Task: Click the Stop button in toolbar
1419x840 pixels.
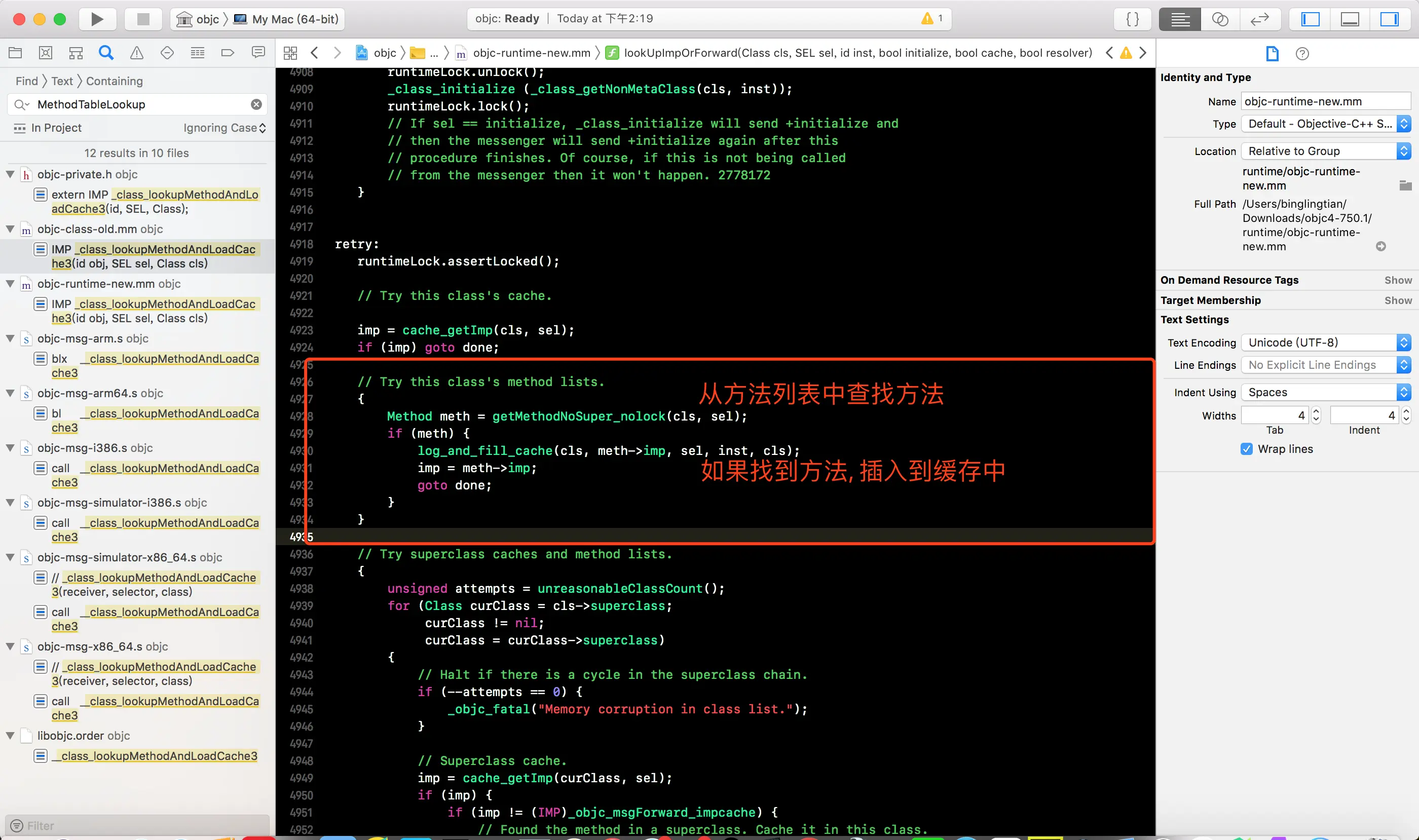Action: (143, 19)
